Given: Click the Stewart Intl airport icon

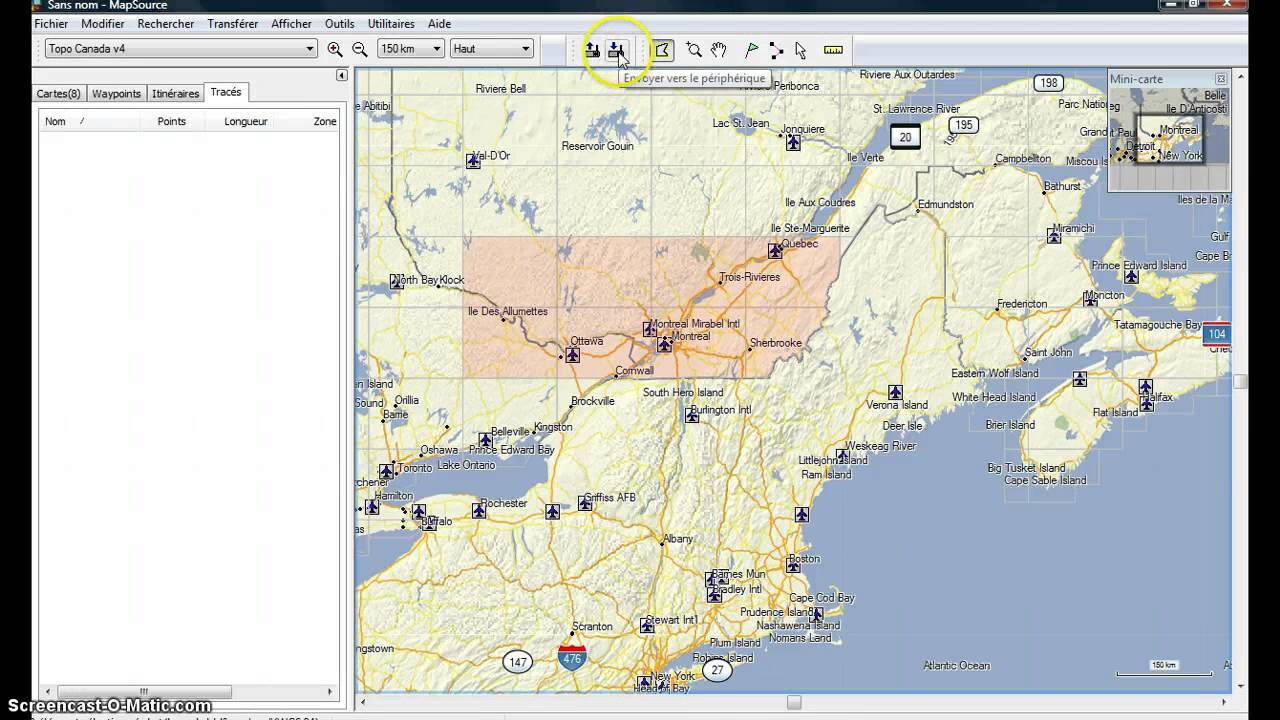Looking at the screenshot, I should 647,626.
